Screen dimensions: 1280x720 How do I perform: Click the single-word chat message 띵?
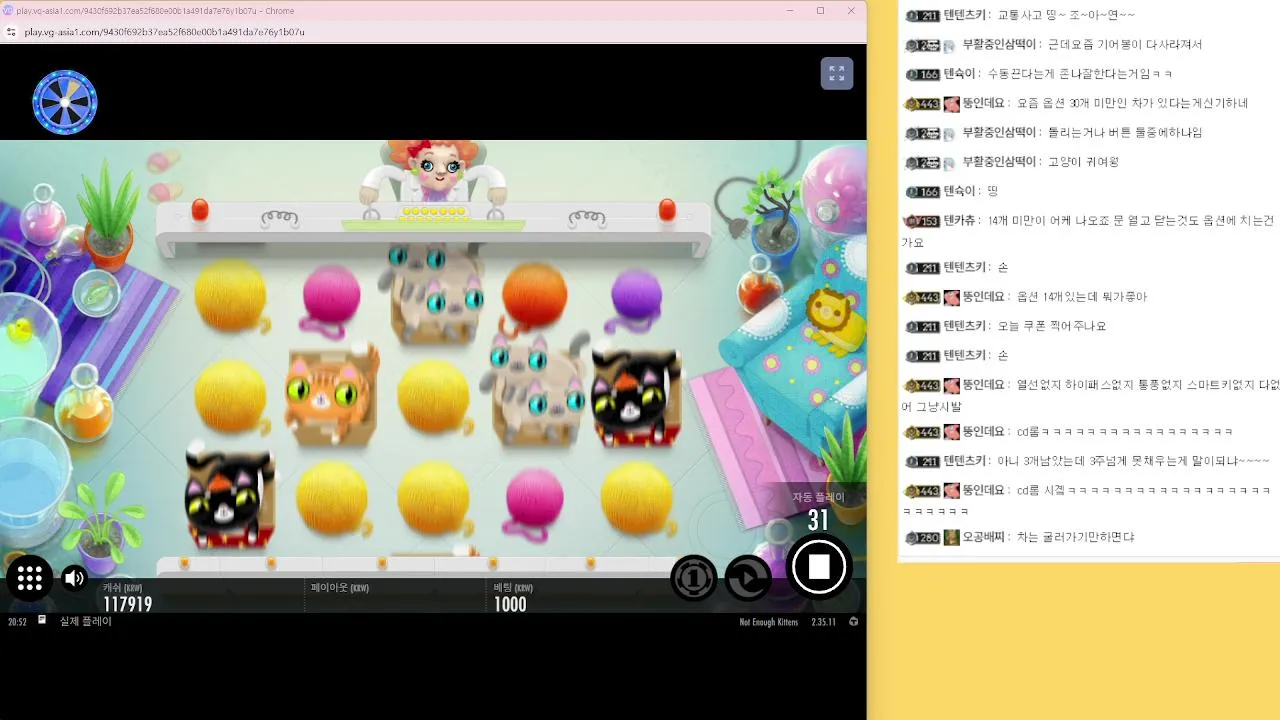[992, 191]
